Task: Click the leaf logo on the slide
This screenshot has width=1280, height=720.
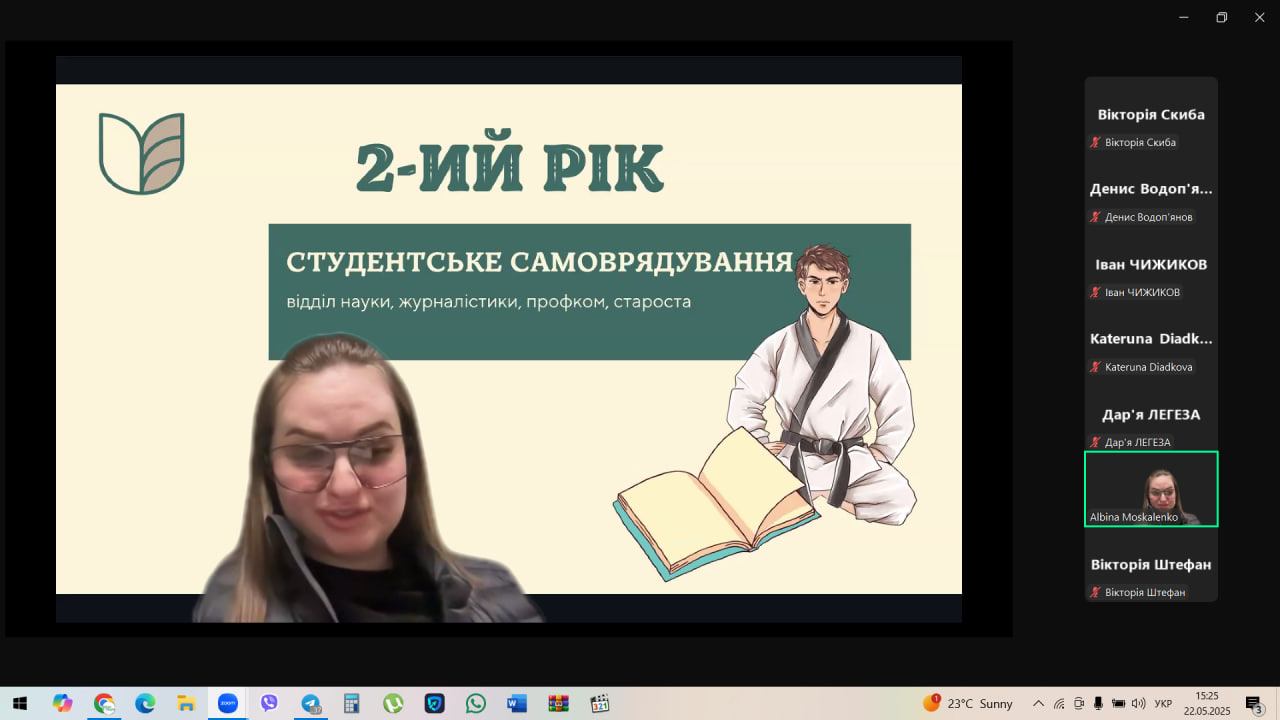Action: point(142,153)
